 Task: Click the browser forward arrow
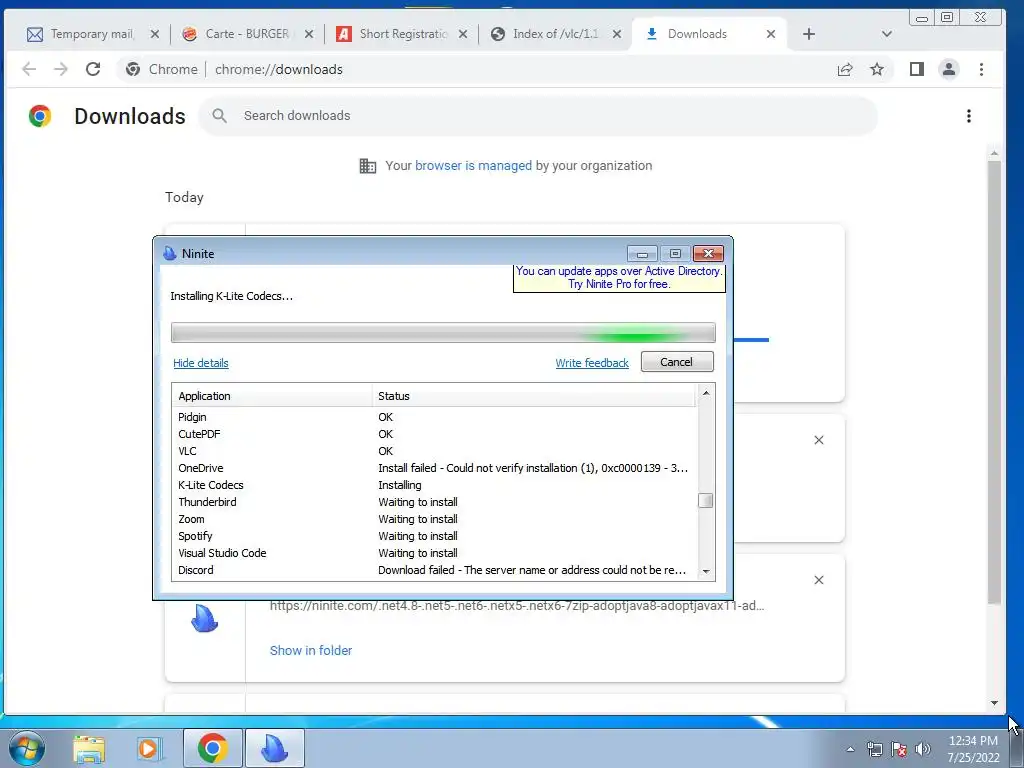pos(61,69)
